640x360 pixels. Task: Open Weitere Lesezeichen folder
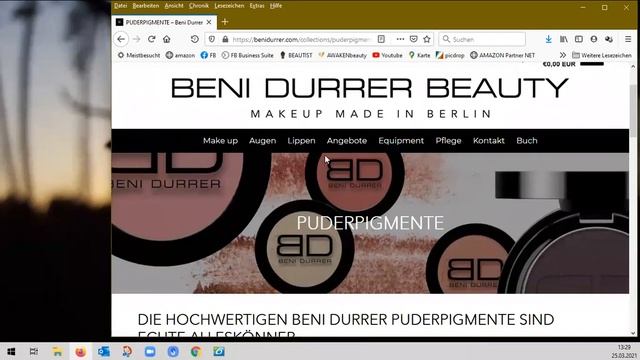coord(602,55)
